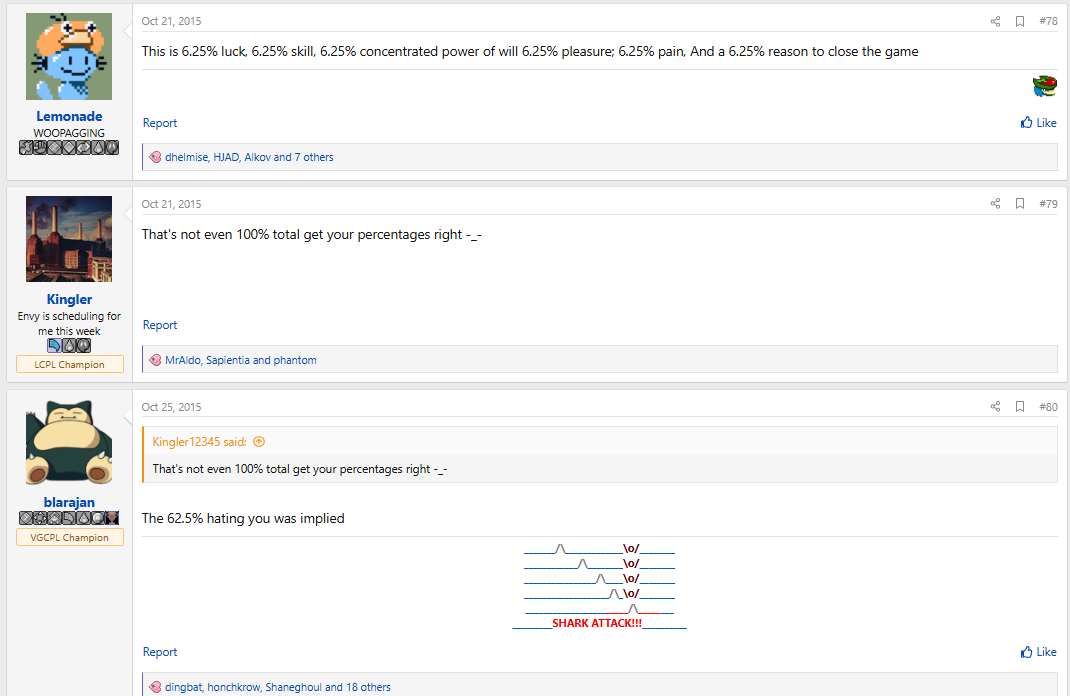The height and width of the screenshot is (696, 1070).
Task: Report Kingler's post #79
Action: pyautogui.click(x=160, y=325)
